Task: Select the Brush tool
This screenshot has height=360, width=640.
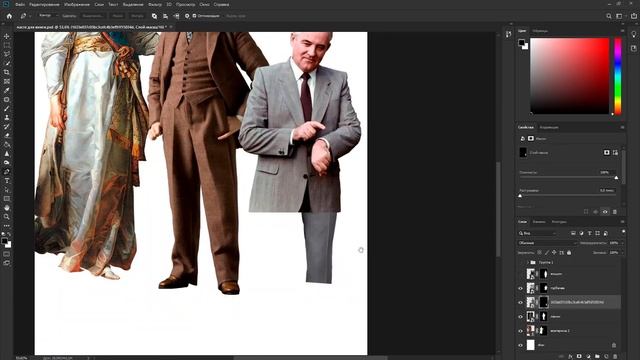Action: (x=7, y=109)
